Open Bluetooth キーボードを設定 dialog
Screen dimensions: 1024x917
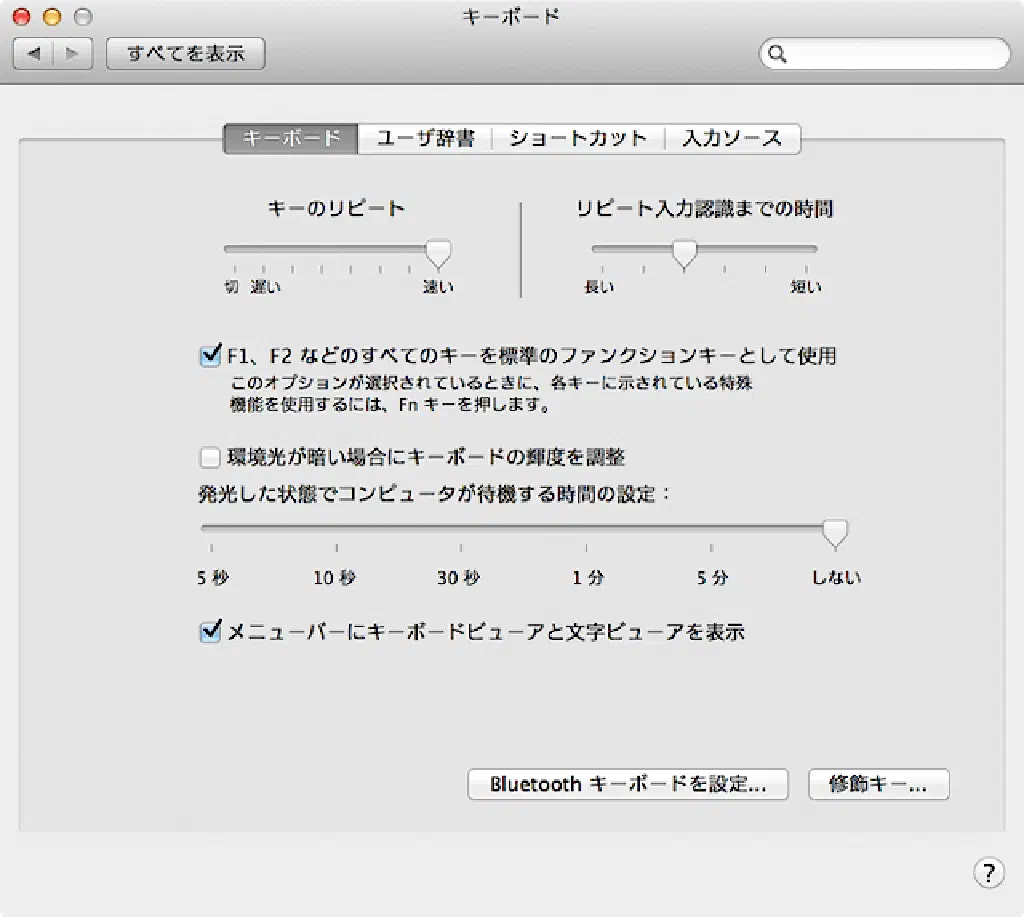click(x=628, y=785)
